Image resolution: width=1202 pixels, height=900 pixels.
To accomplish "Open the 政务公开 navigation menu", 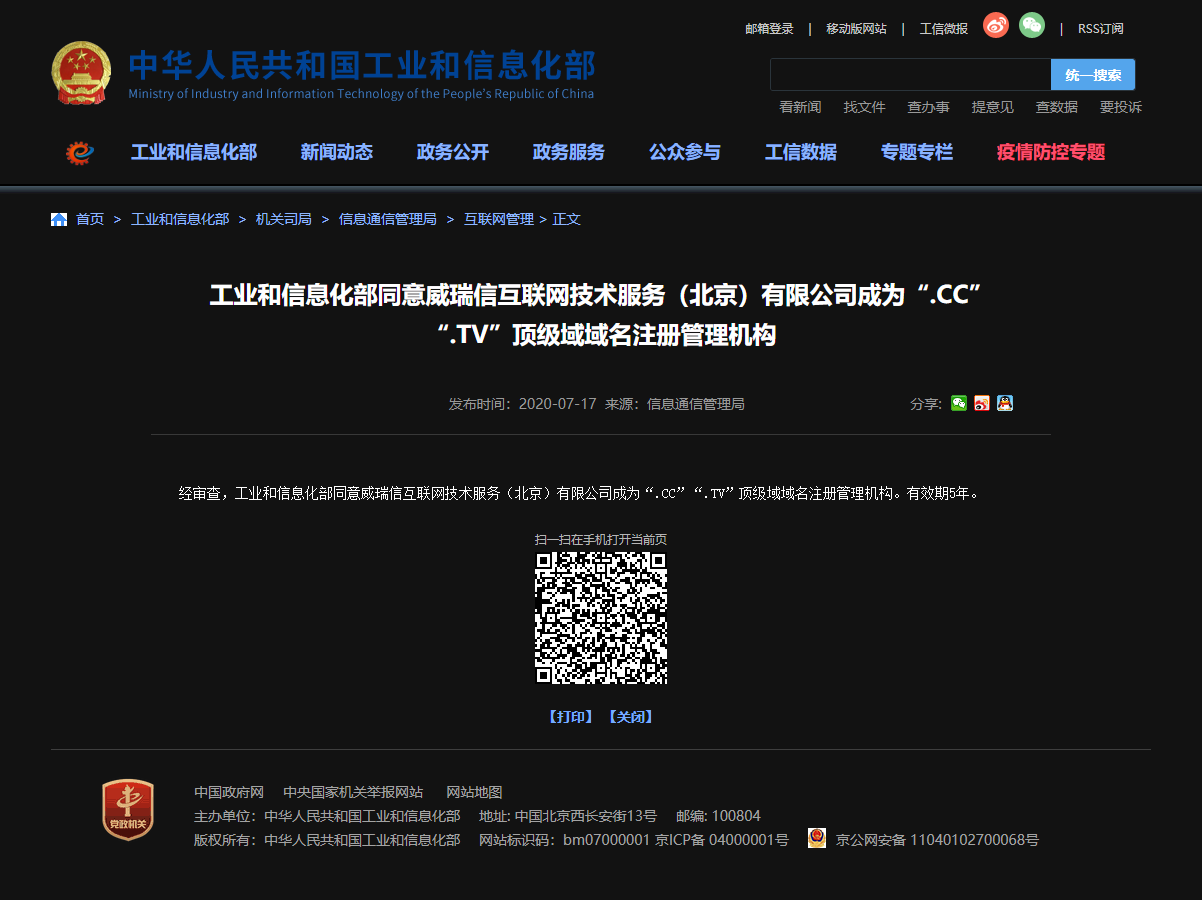I will 453,152.
